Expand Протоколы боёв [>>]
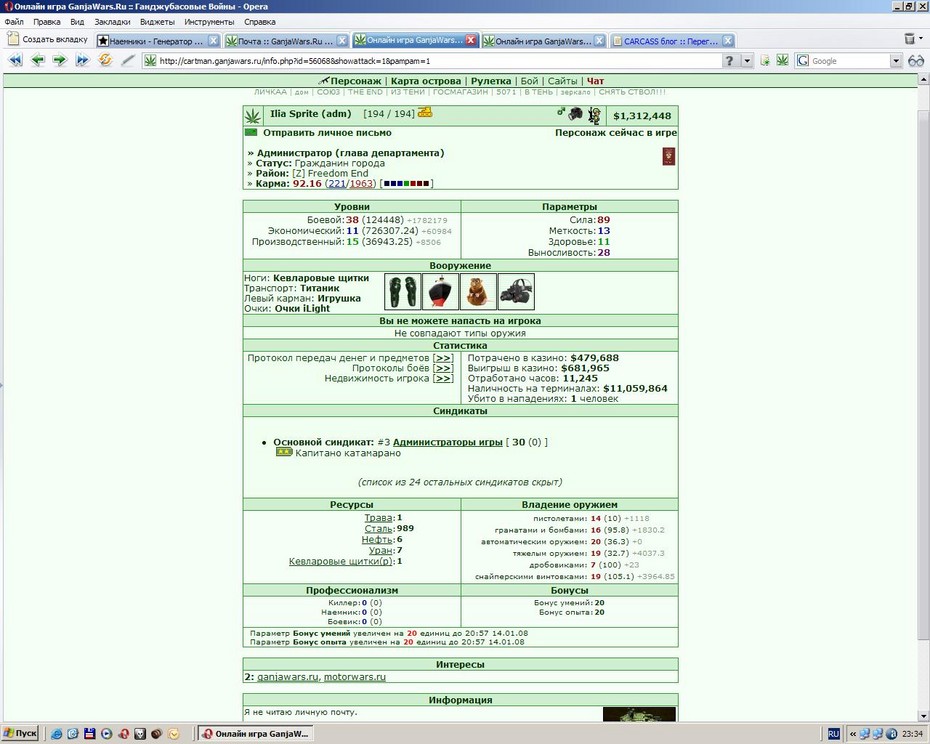Screen dimensions: 930x744 [443, 368]
